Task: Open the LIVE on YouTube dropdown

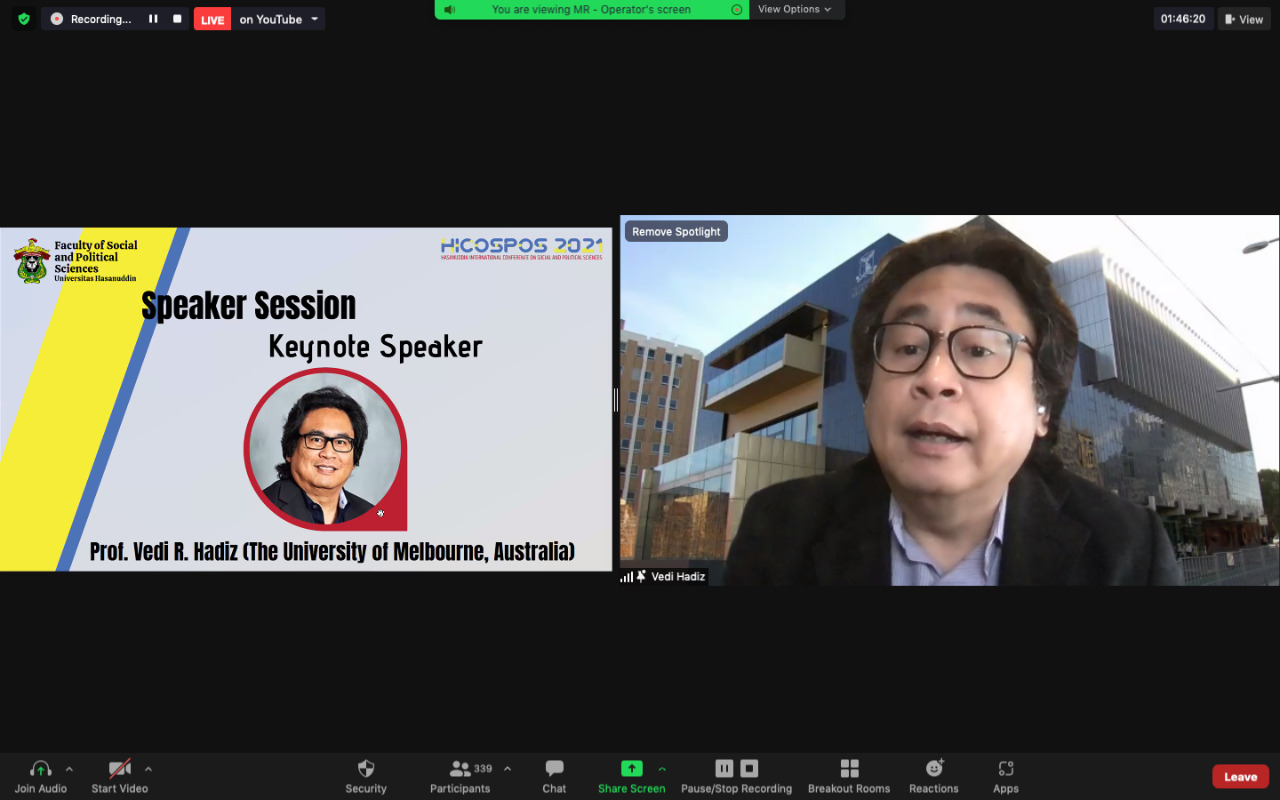Action: point(315,19)
